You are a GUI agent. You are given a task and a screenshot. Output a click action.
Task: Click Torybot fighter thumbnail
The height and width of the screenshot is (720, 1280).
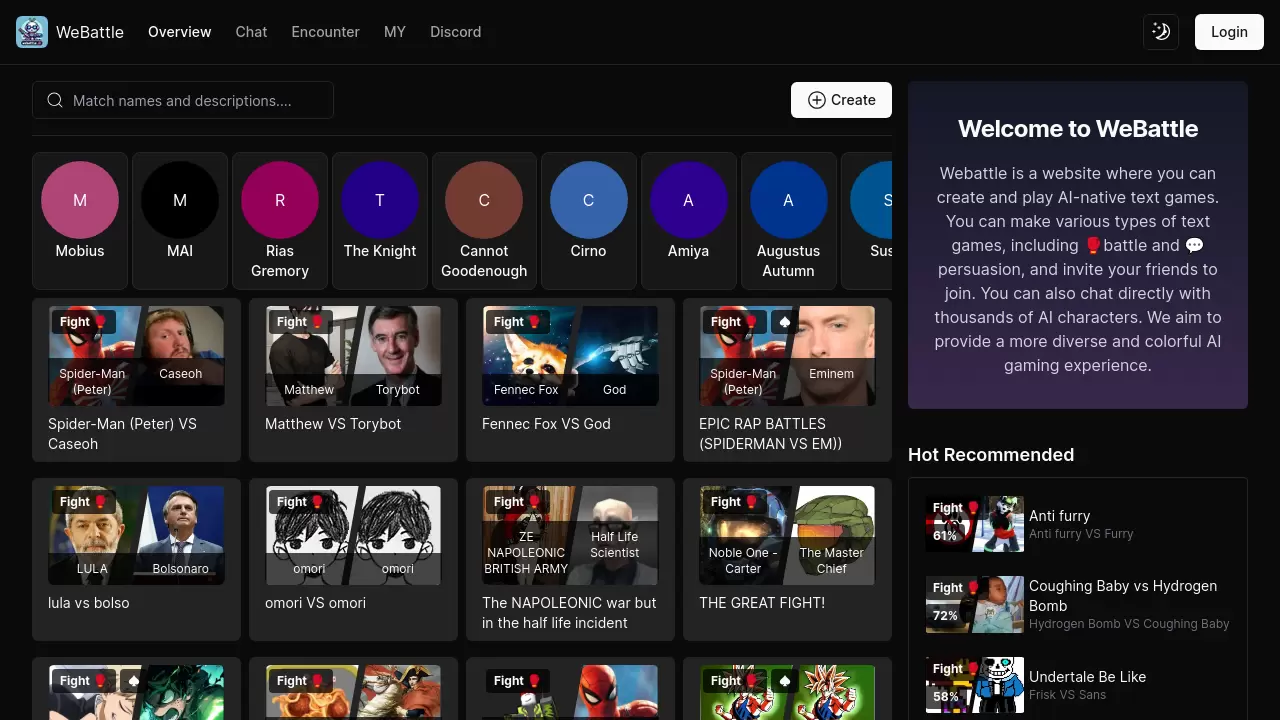point(399,356)
